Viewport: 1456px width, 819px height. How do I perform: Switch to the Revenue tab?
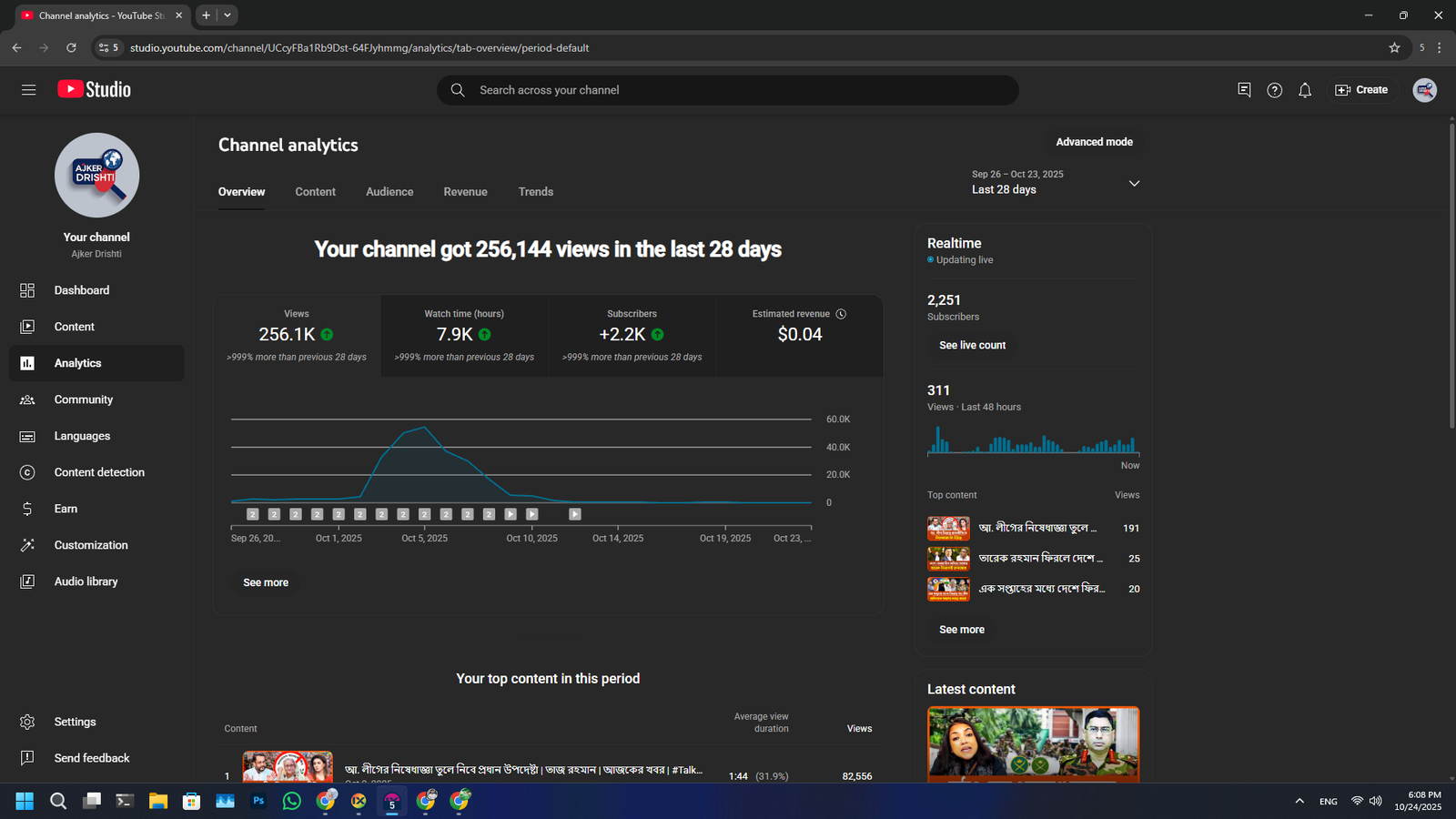click(x=465, y=192)
